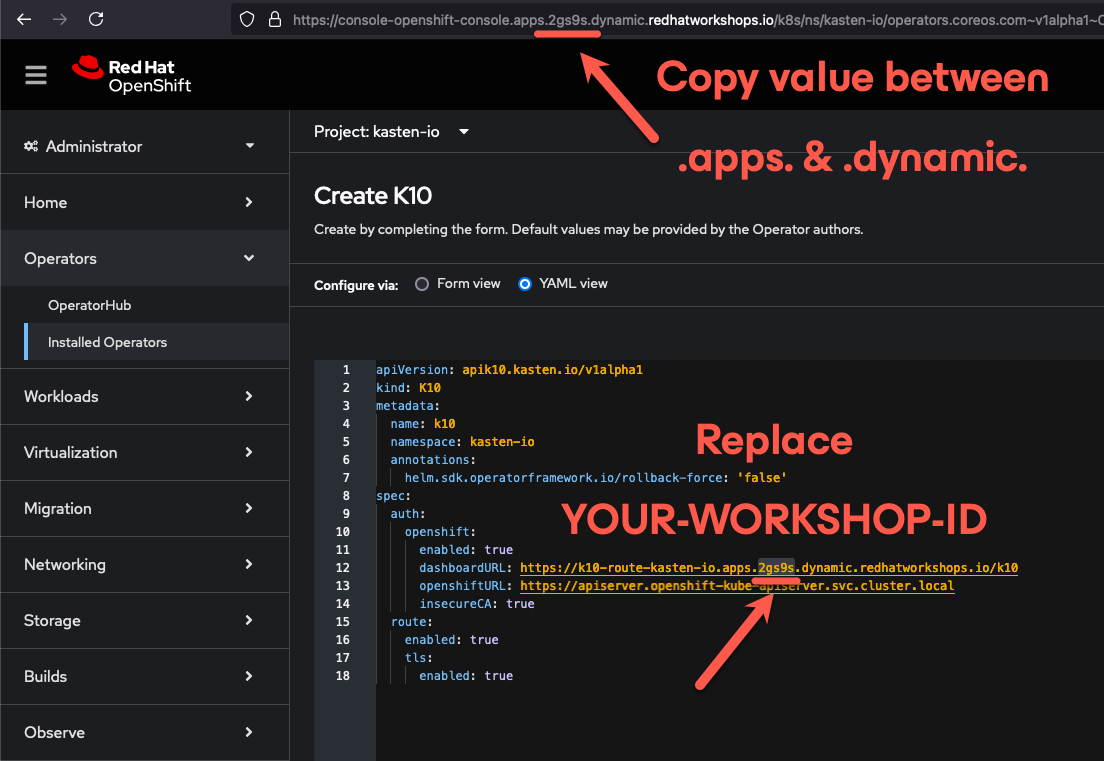
Task: Toggle the hamburger navigation menu
Action: (x=36, y=75)
